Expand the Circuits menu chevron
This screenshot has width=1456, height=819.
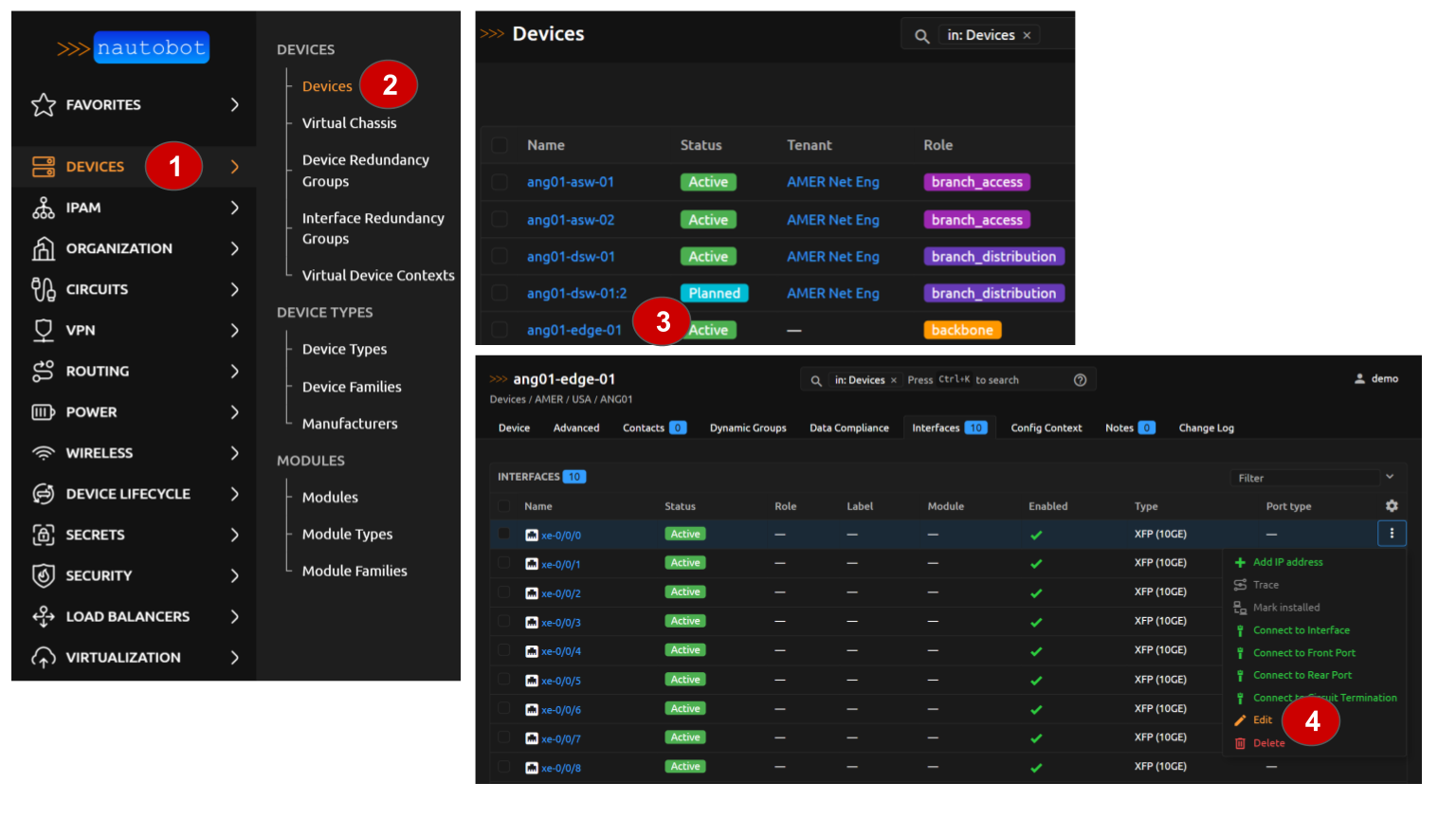pos(235,289)
